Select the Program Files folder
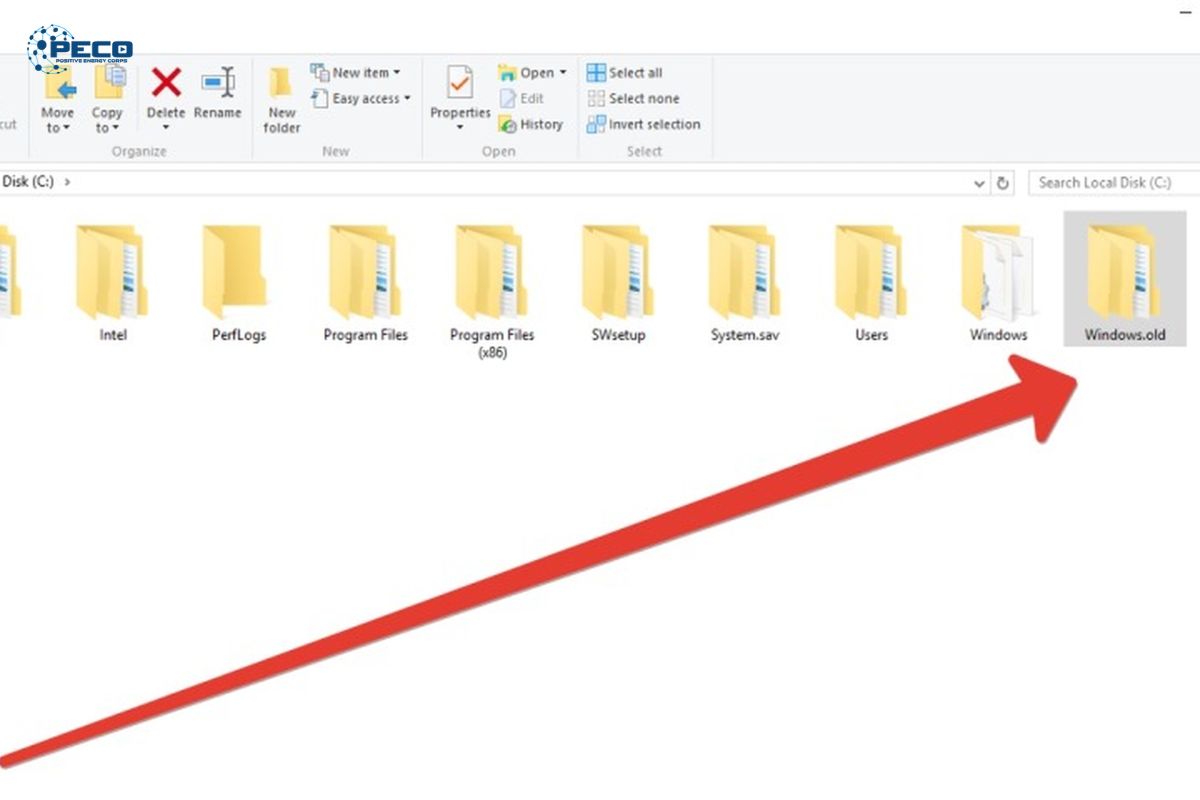 (365, 283)
